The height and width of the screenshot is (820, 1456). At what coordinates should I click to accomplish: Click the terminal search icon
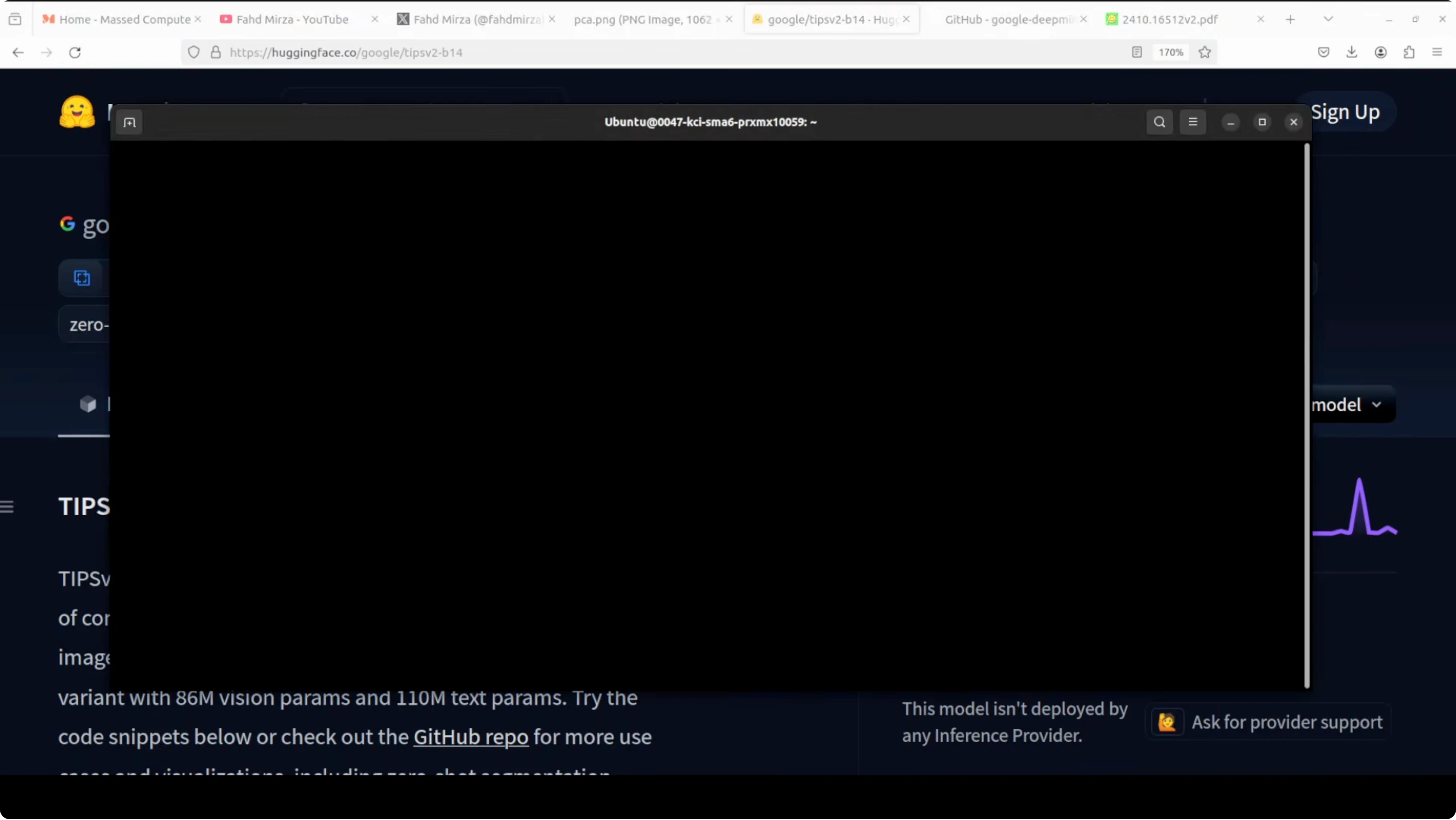pos(1159,122)
